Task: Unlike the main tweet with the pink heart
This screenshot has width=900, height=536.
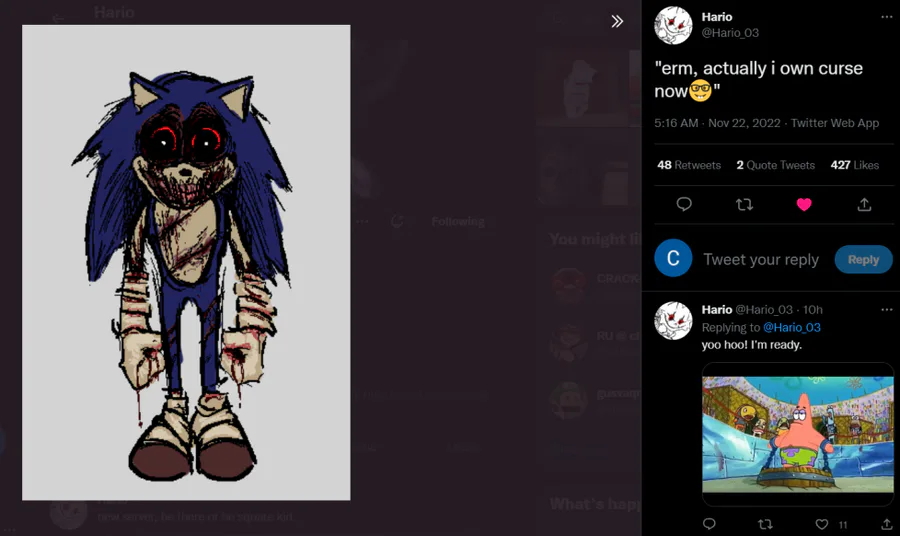Action: pos(804,204)
